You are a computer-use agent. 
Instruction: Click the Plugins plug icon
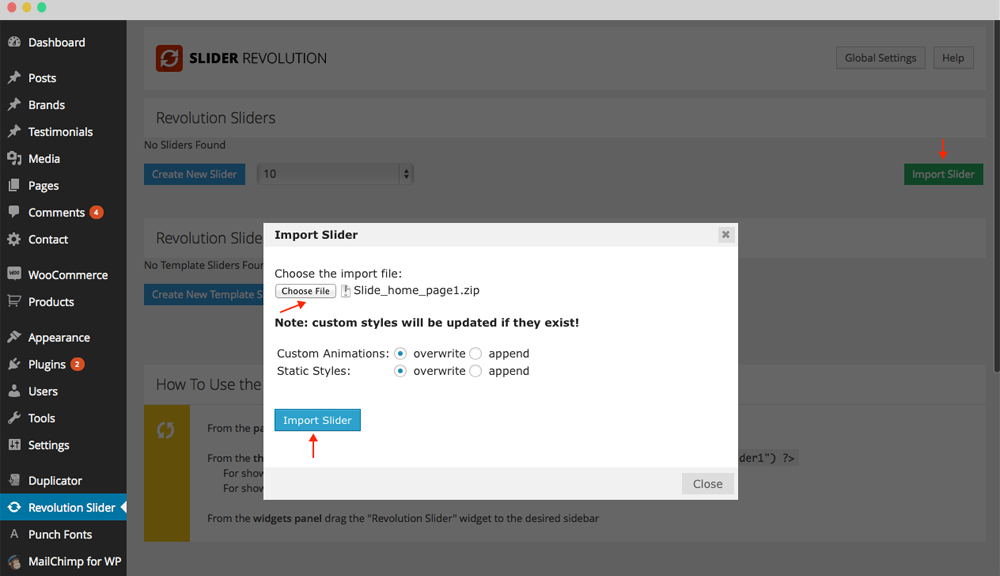tap(14, 365)
